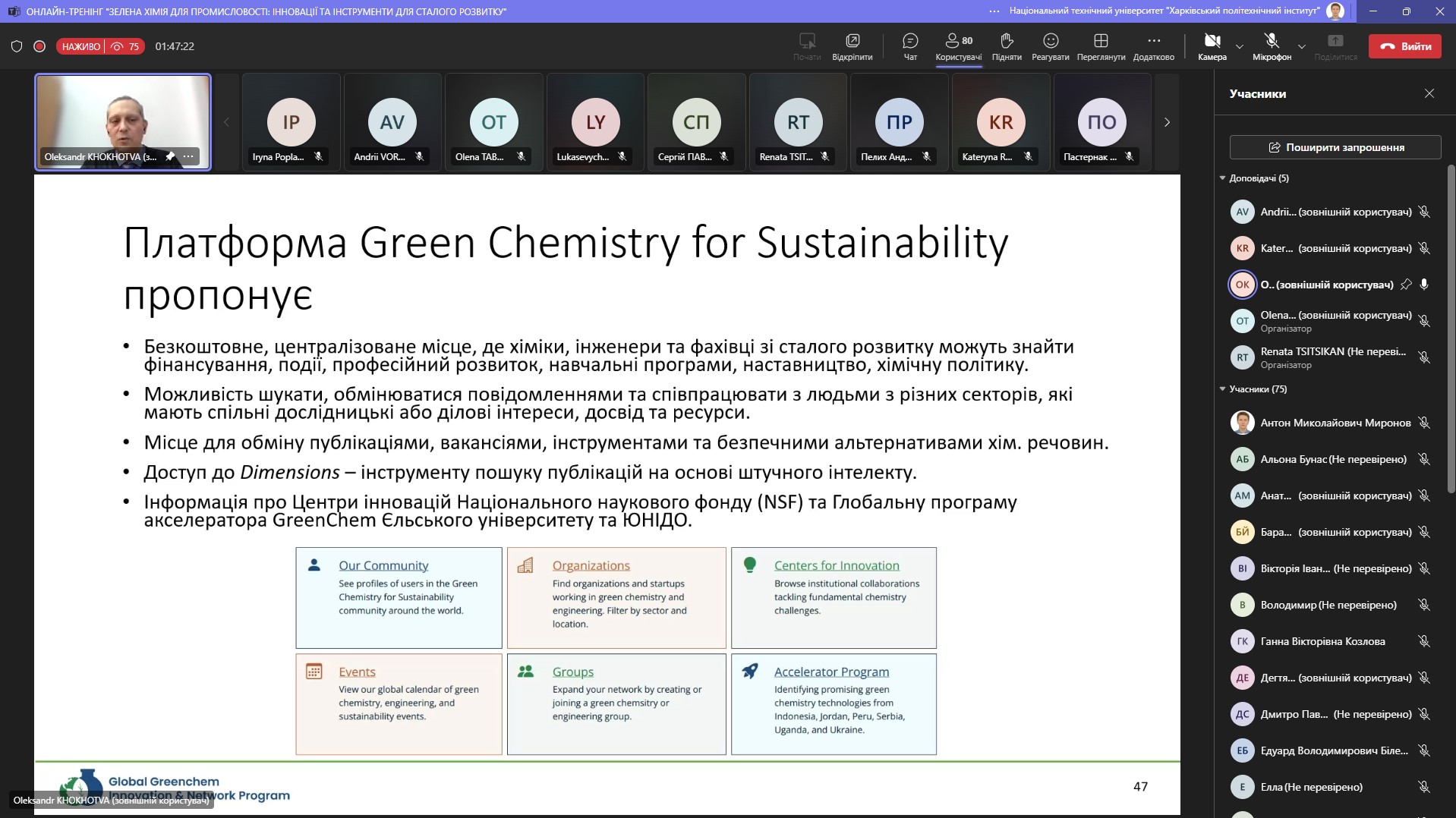Click the Pop out (Відкріпити) icon
Viewport: 1456px width, 818px height.
pos(852,46)
